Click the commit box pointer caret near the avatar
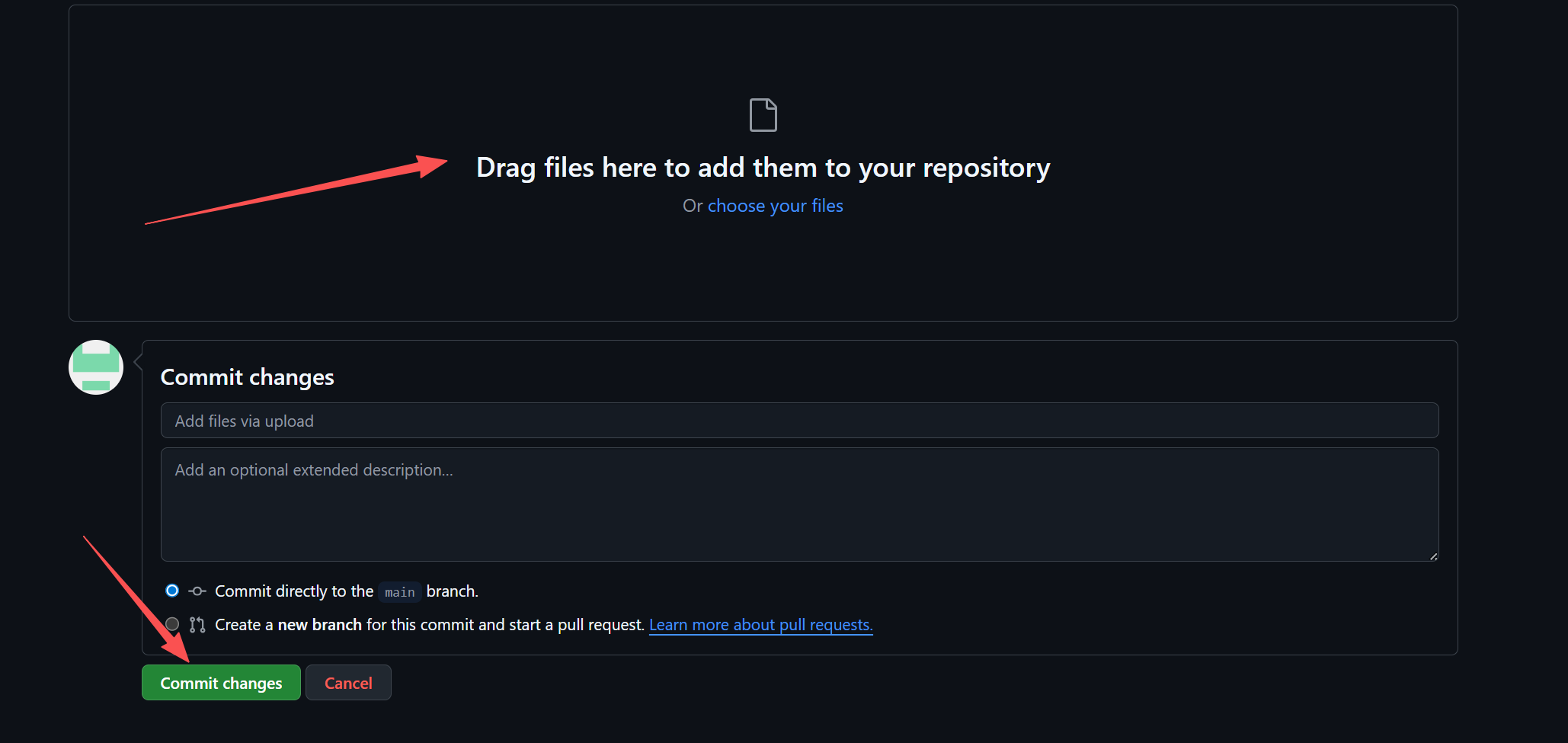Image resolution: width=1568 pixels, height=743 pixels. click(x=138, y=362)
